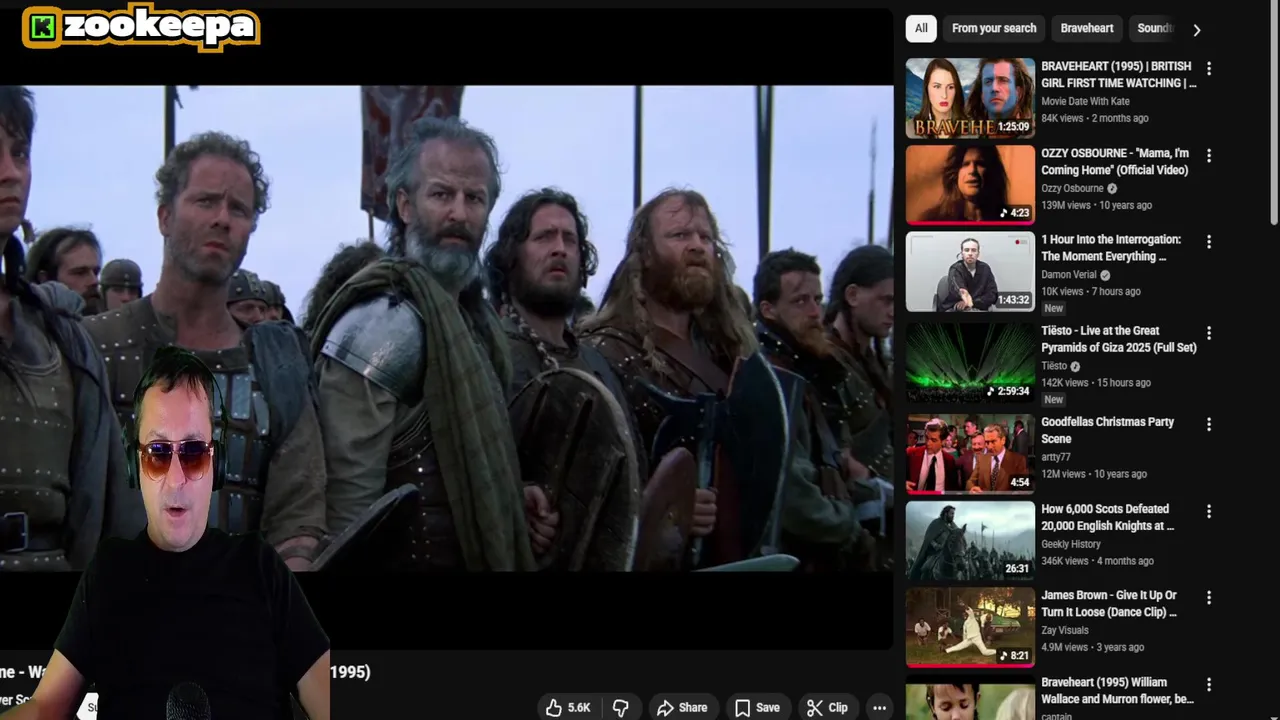The image size is (1280, 720).
Task: Like the video with 5.6K likes
Action: [569, 707]
